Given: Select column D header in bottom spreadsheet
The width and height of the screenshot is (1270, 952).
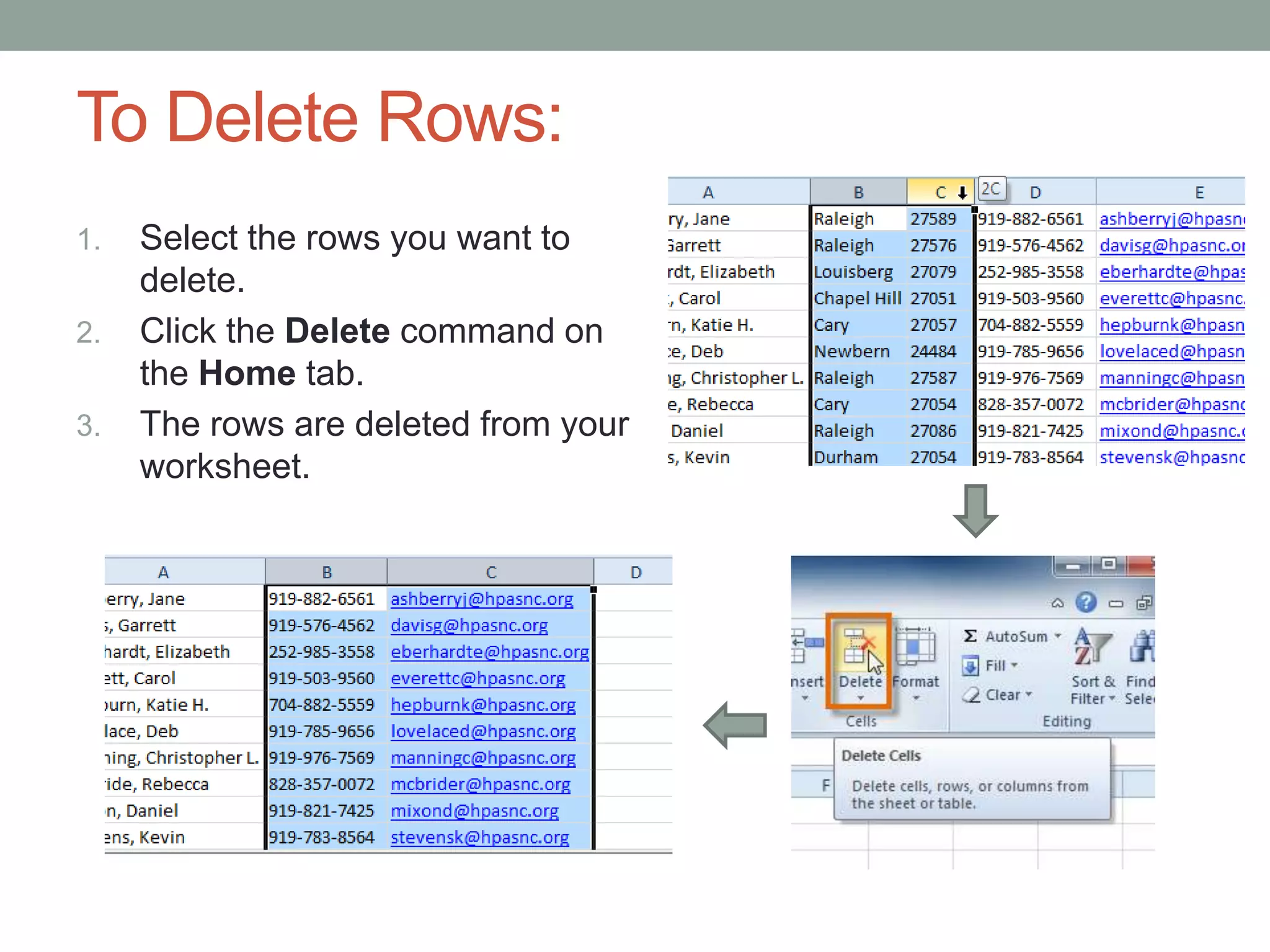Looking at the screenshot, I should point(636,572).
